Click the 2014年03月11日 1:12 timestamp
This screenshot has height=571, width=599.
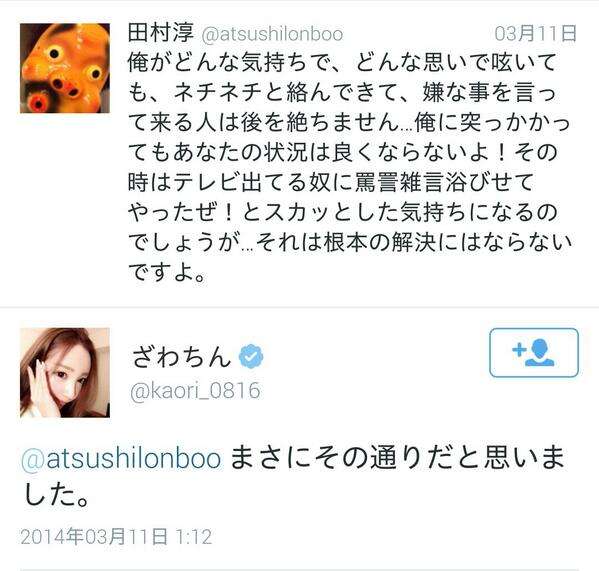coord(116,536)
